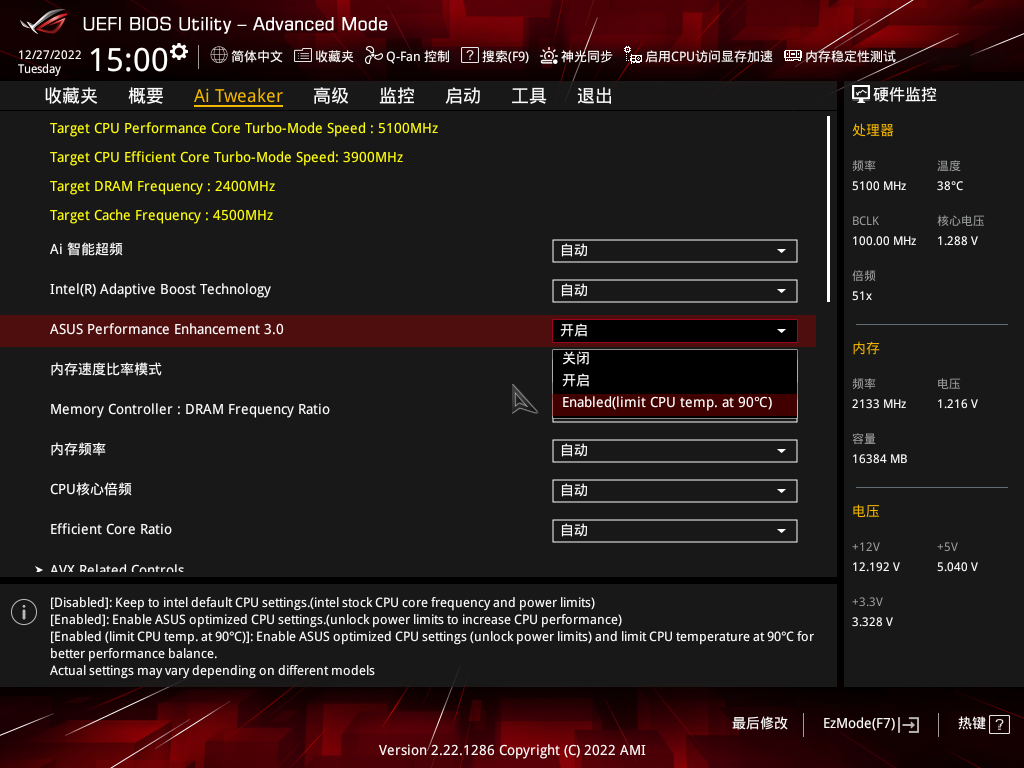Open the 收藏夹 favorites shortcut icon

tap(325, 56)
